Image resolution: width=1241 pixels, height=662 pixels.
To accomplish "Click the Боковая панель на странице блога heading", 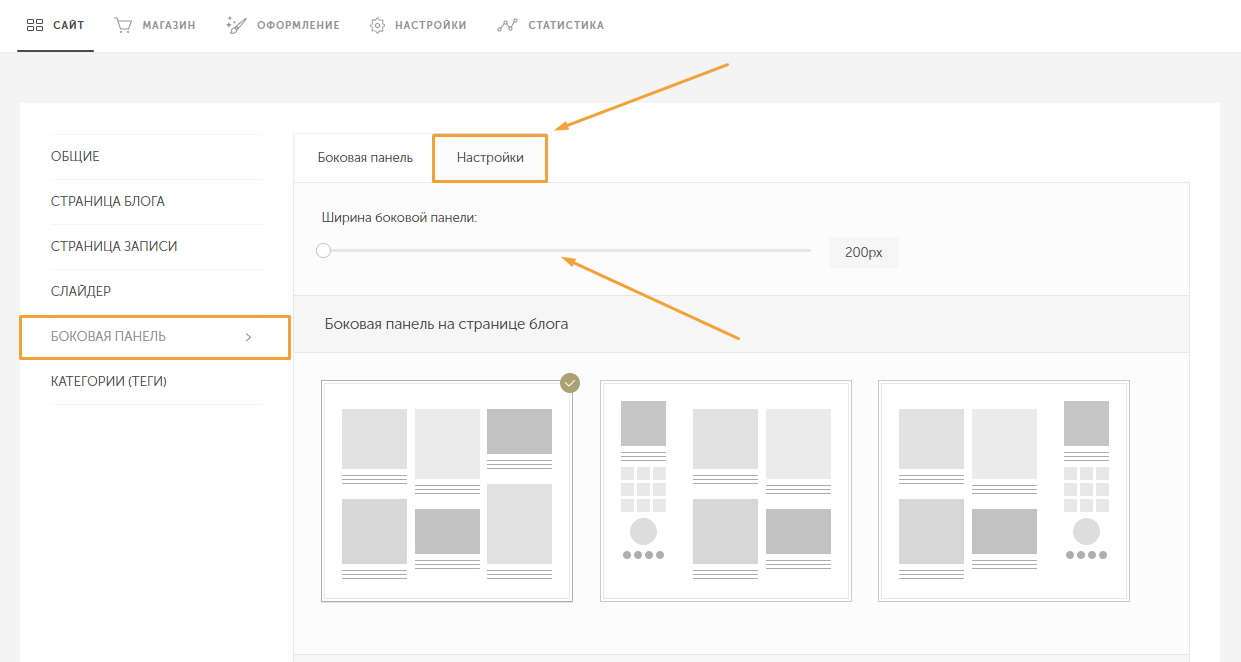I will coord(447,324).
